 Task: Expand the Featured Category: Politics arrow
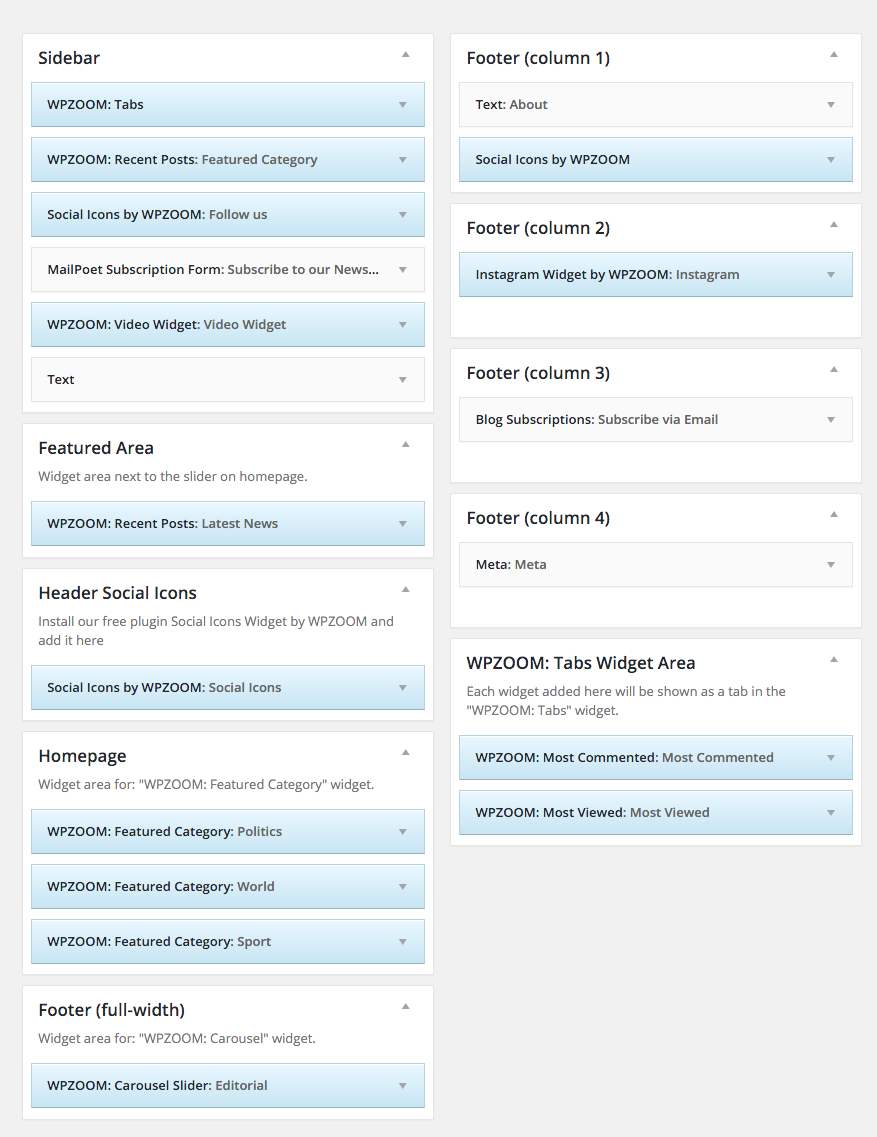pyautogui.click(x=403, y=832)
